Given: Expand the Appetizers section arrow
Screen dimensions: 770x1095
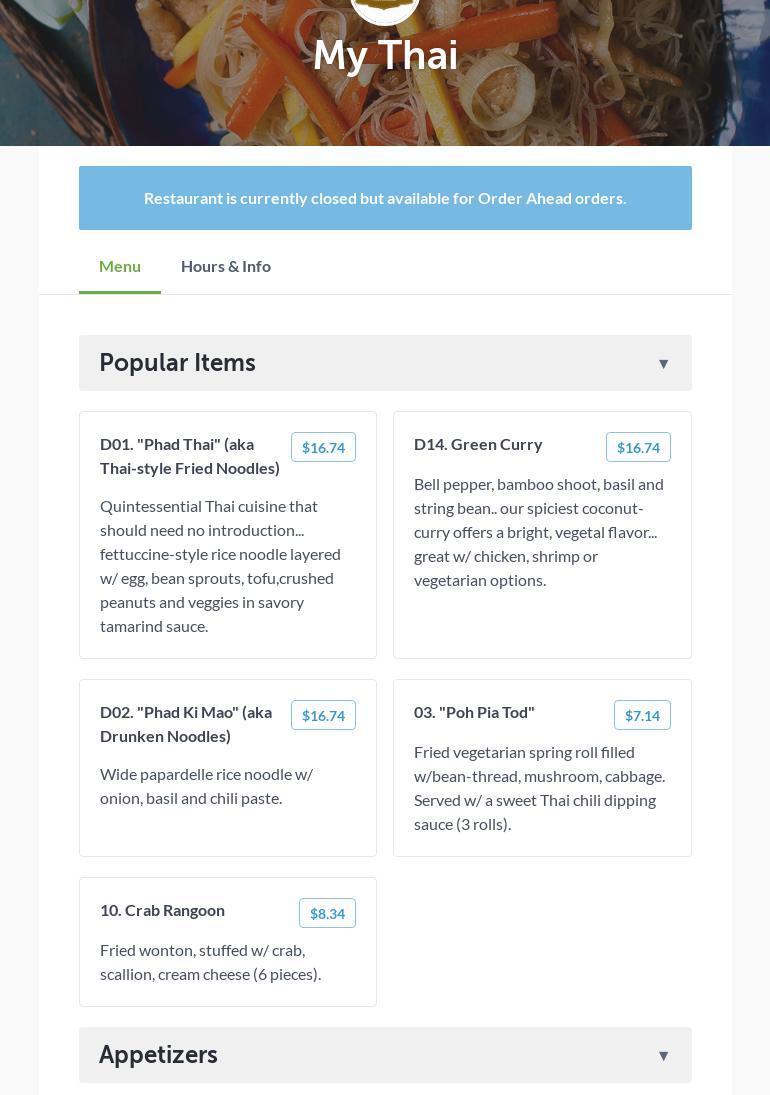Looking at the screenshot, I should click(x=663, y=1056).
